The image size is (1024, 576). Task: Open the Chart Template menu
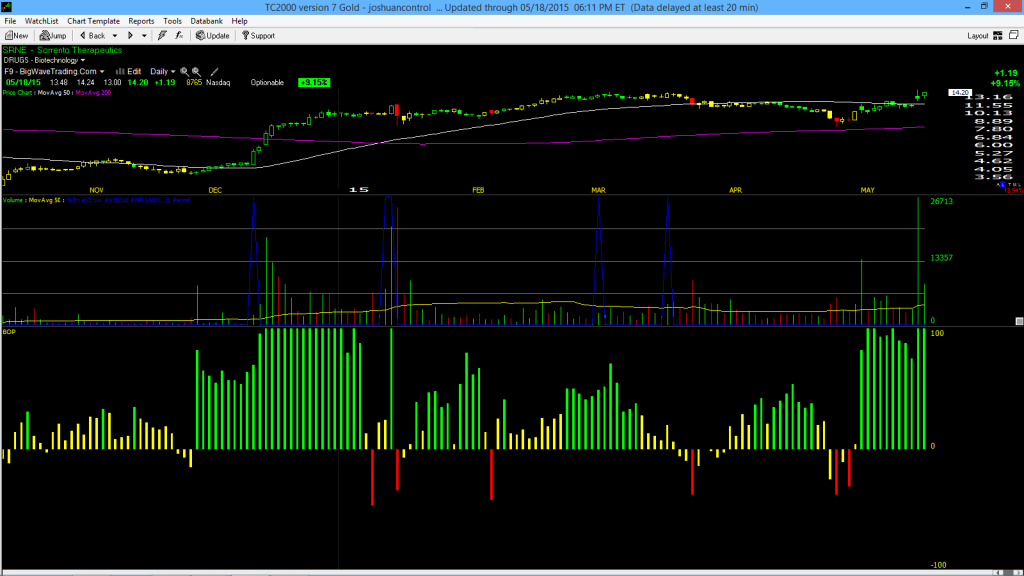93,21
